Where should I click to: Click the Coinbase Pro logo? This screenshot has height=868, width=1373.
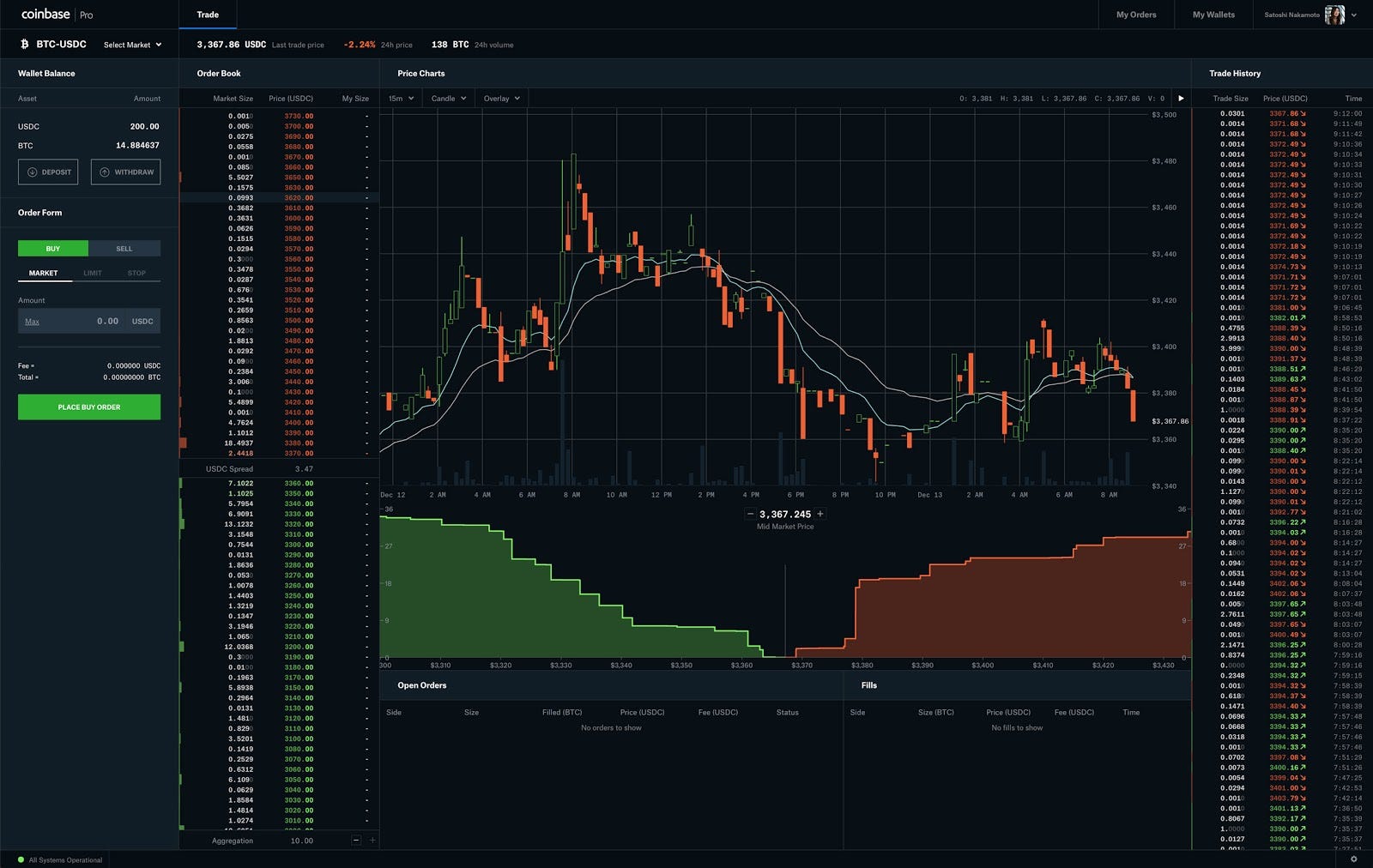(57, 15)
